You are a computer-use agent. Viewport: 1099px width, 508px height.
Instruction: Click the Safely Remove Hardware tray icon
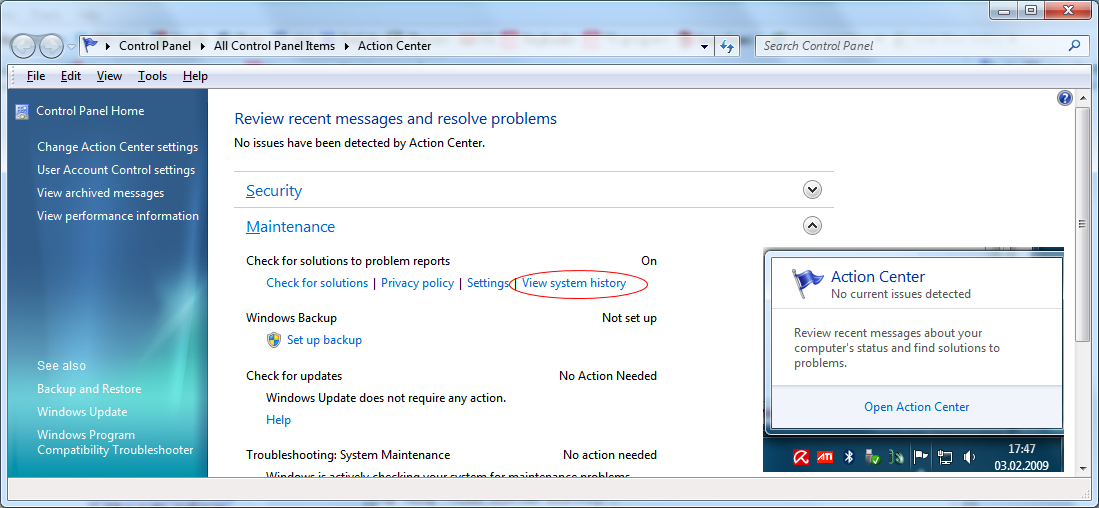873,458
